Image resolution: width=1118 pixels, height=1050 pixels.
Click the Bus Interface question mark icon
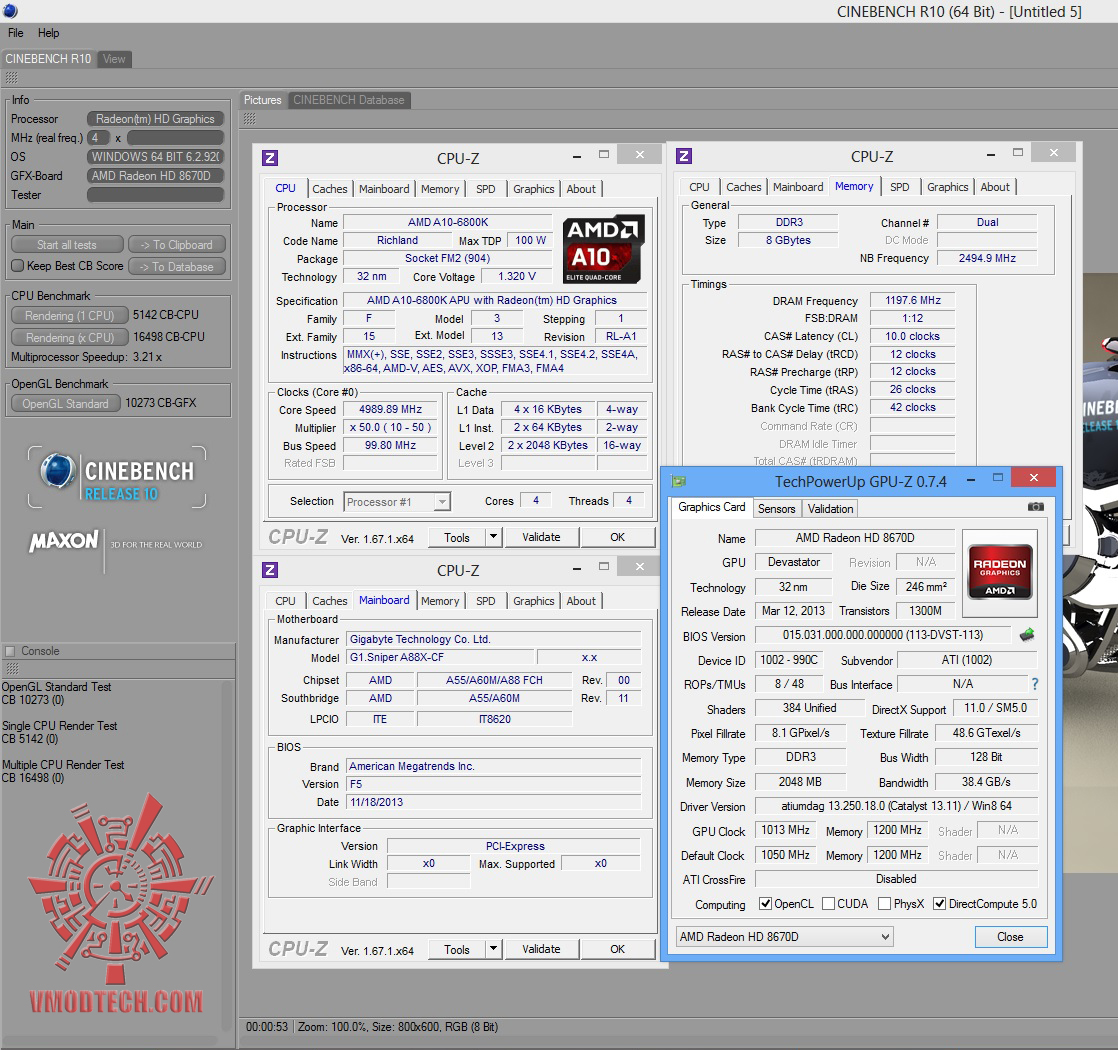coord(1034,685)
